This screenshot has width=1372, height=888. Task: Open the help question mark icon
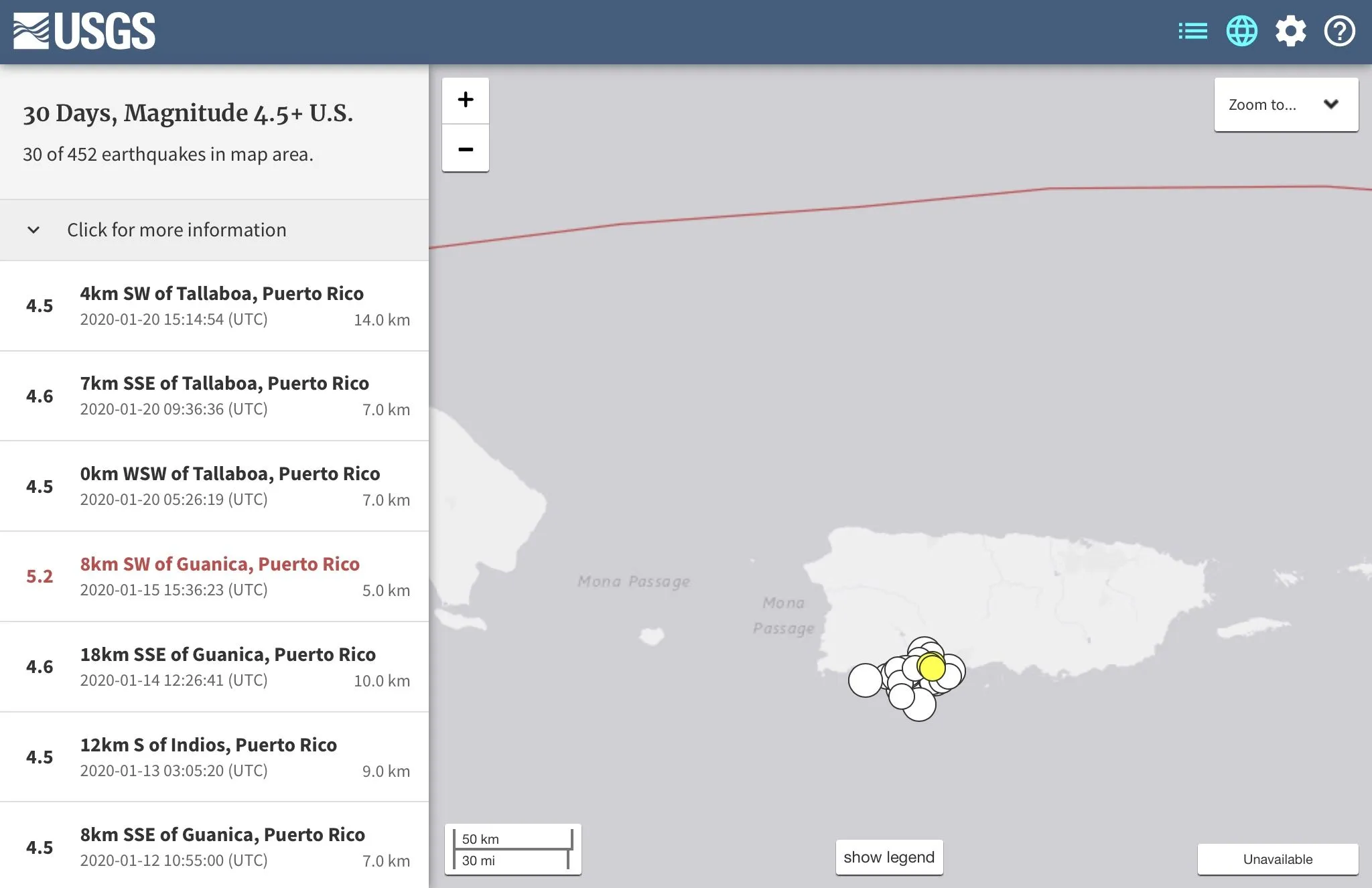pyautogui.click(x=1339, y=31)
